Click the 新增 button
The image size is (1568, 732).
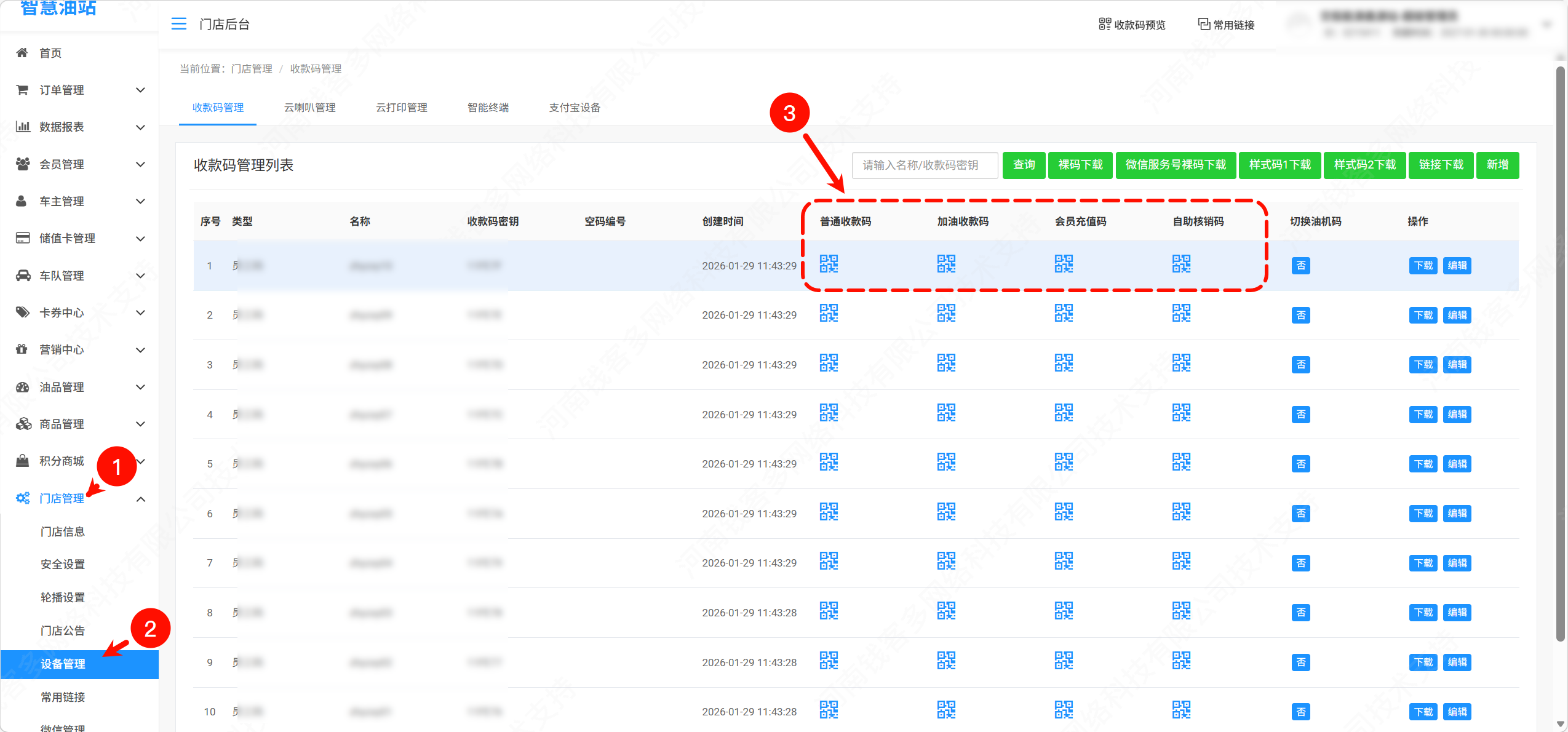[x=1498, y=165]
